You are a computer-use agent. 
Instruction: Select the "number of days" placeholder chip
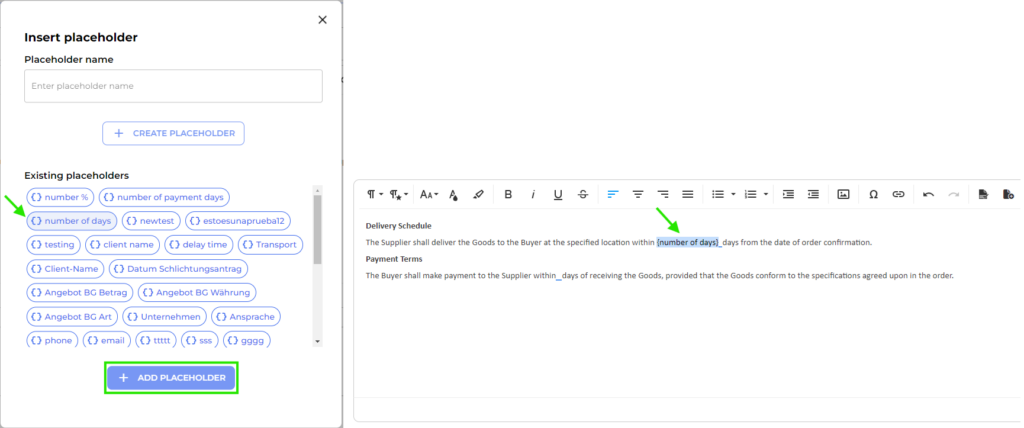click(x=71, y=221)
